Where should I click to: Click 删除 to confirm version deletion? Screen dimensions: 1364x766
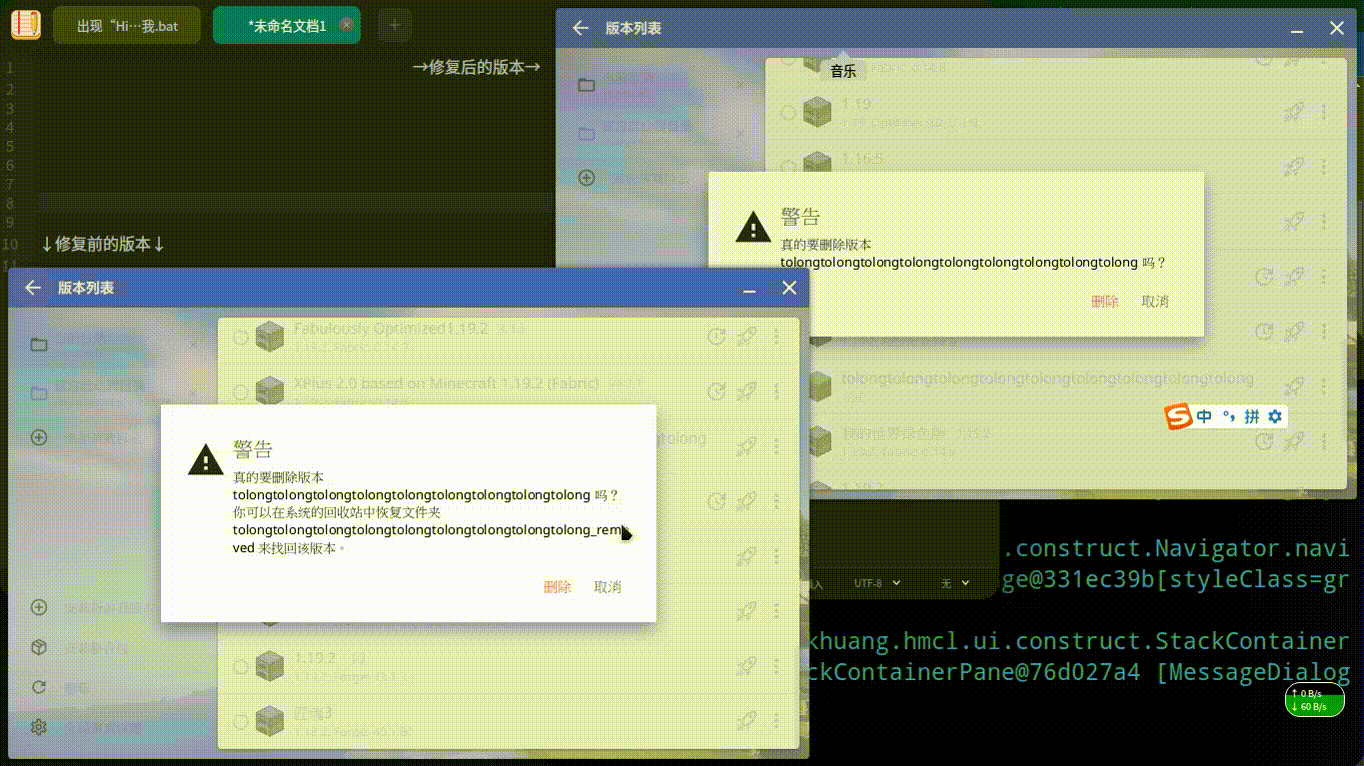tap(557, 587)
